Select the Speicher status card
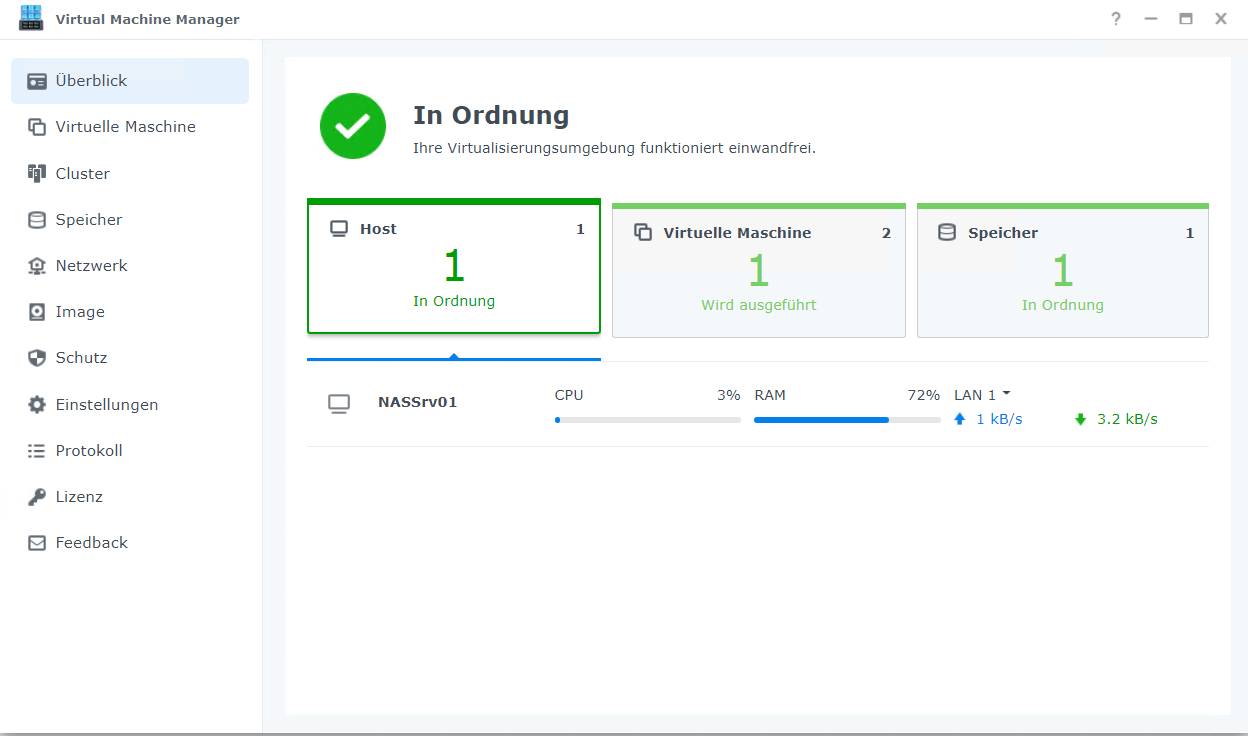 [x=1062, y=270]
